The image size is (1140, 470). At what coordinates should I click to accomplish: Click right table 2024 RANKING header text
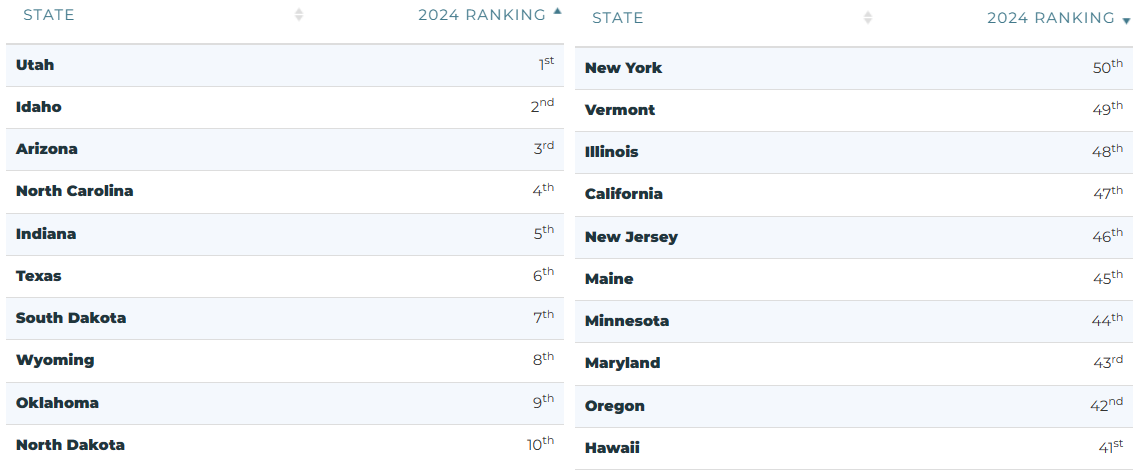tap(1051, 17)
